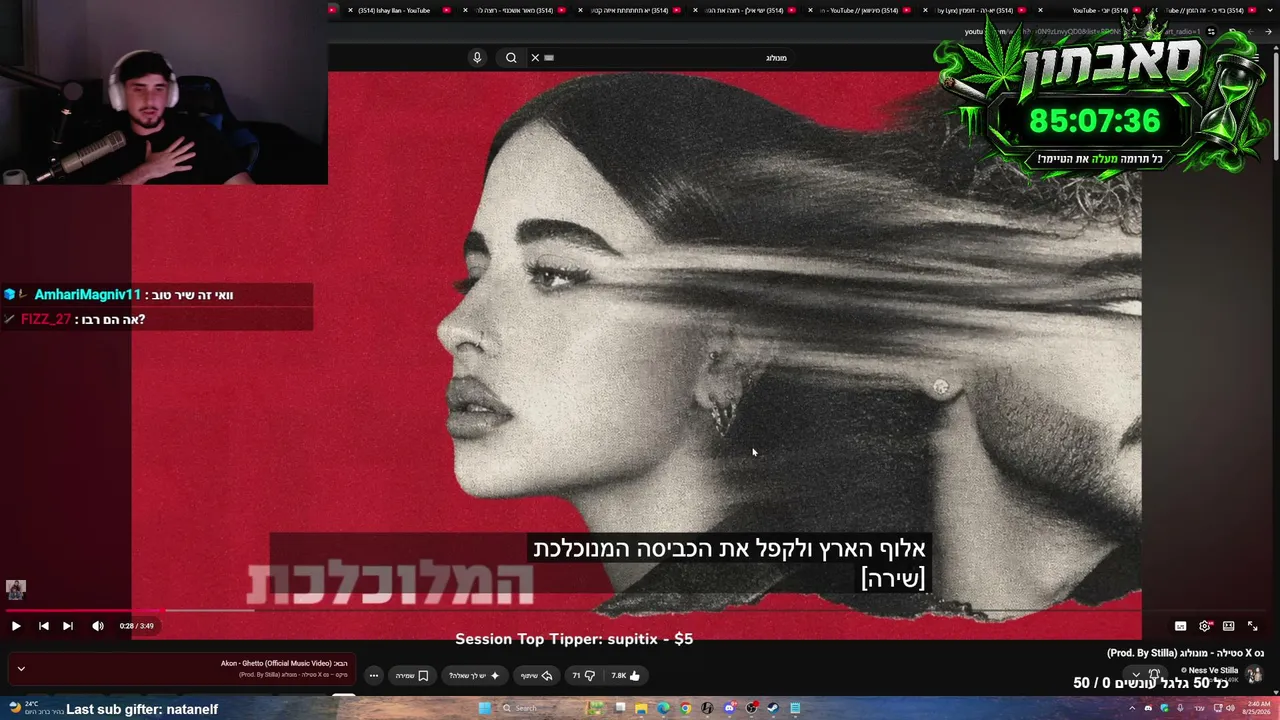
Task: Clear the YouTube search box text
Action: tap(535, 58)
